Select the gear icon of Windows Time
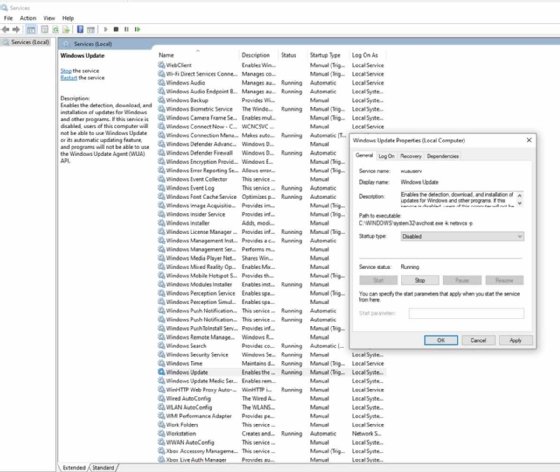Viewport: 560px width, 472px height. point(161,363)
